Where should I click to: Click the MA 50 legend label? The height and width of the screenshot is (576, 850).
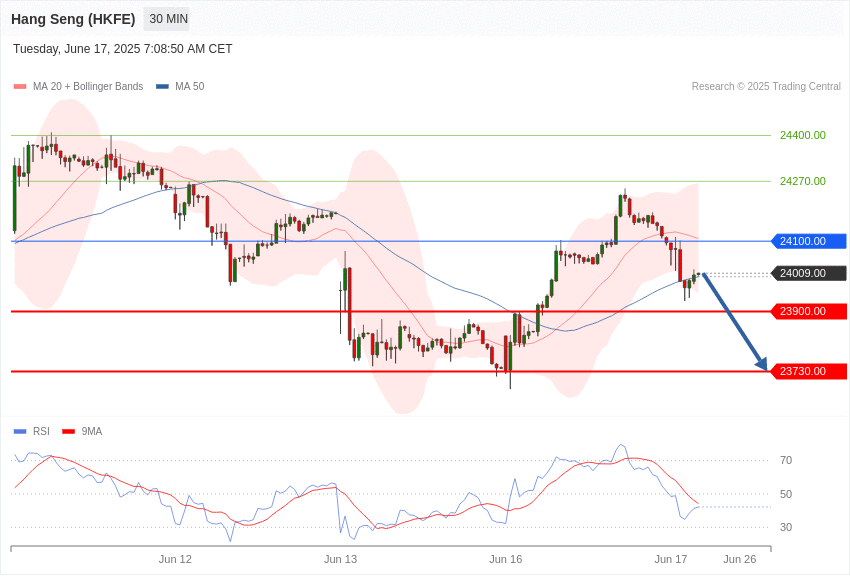190,87
